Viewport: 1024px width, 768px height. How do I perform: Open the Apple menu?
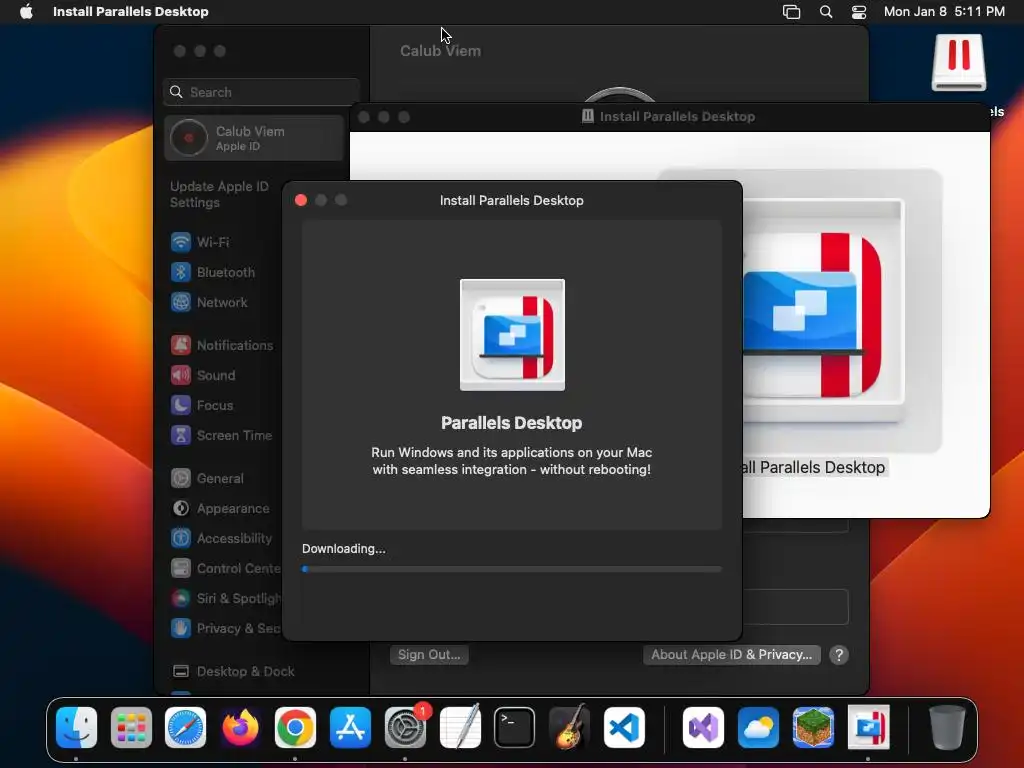pos(26,11)
